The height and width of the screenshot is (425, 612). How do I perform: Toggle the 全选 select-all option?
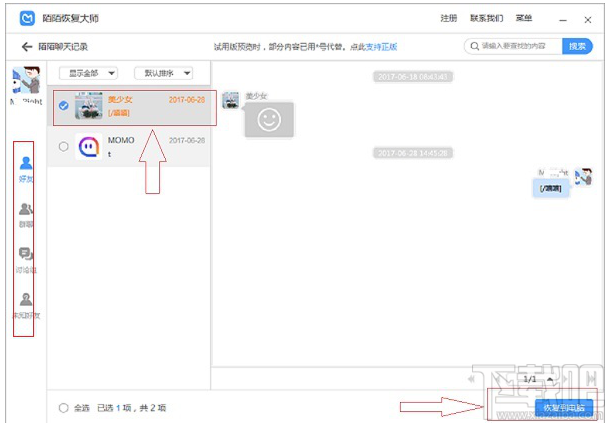(64, 408)
